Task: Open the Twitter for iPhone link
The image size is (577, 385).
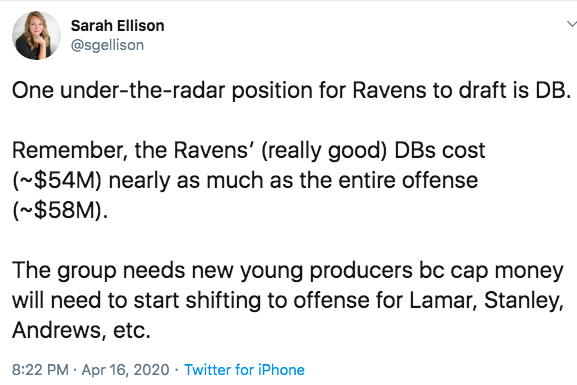Action: tap(244, 370)
